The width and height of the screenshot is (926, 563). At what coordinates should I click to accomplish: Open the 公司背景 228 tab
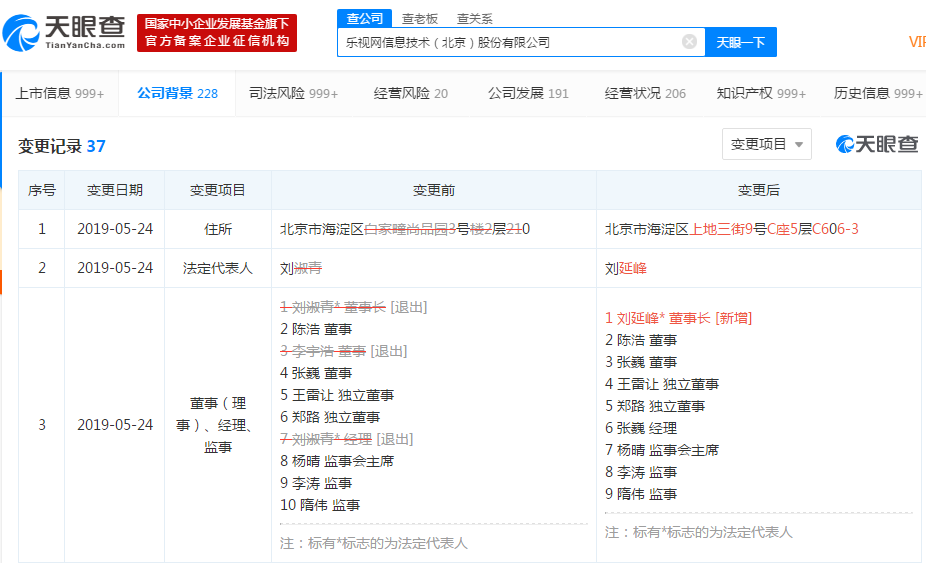click(x=177, y=93)
